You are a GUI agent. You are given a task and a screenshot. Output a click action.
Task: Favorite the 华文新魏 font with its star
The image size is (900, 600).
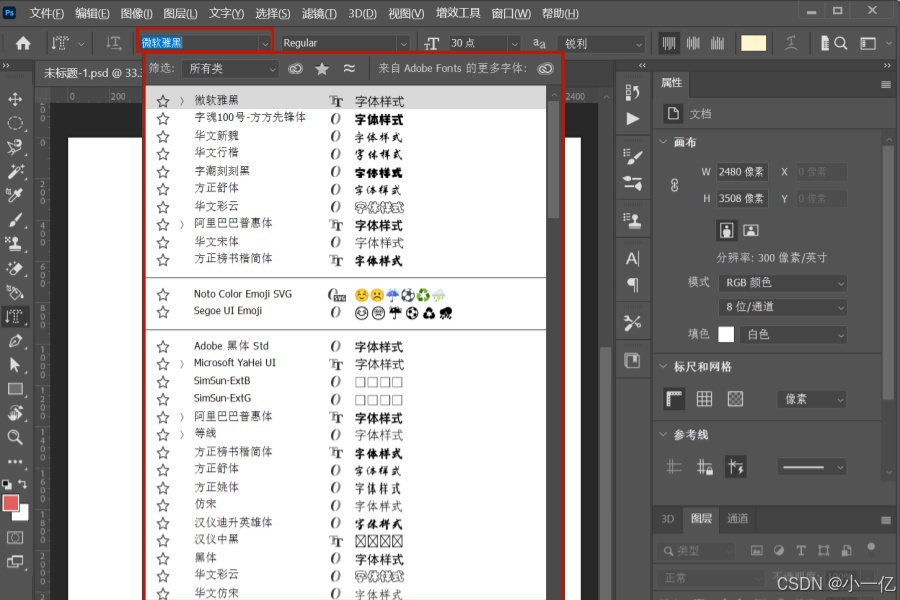coord(163,136)
